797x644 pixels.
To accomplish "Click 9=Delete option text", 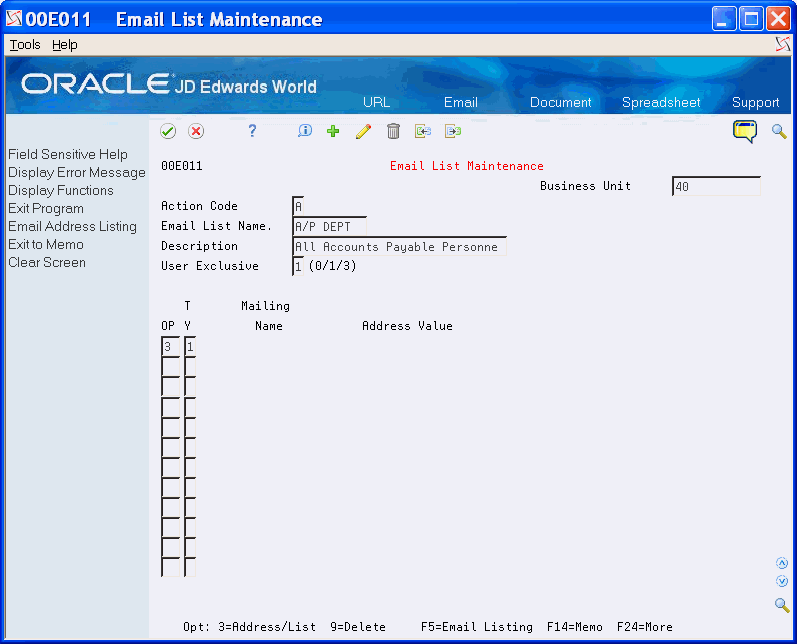I will [358, 627].
